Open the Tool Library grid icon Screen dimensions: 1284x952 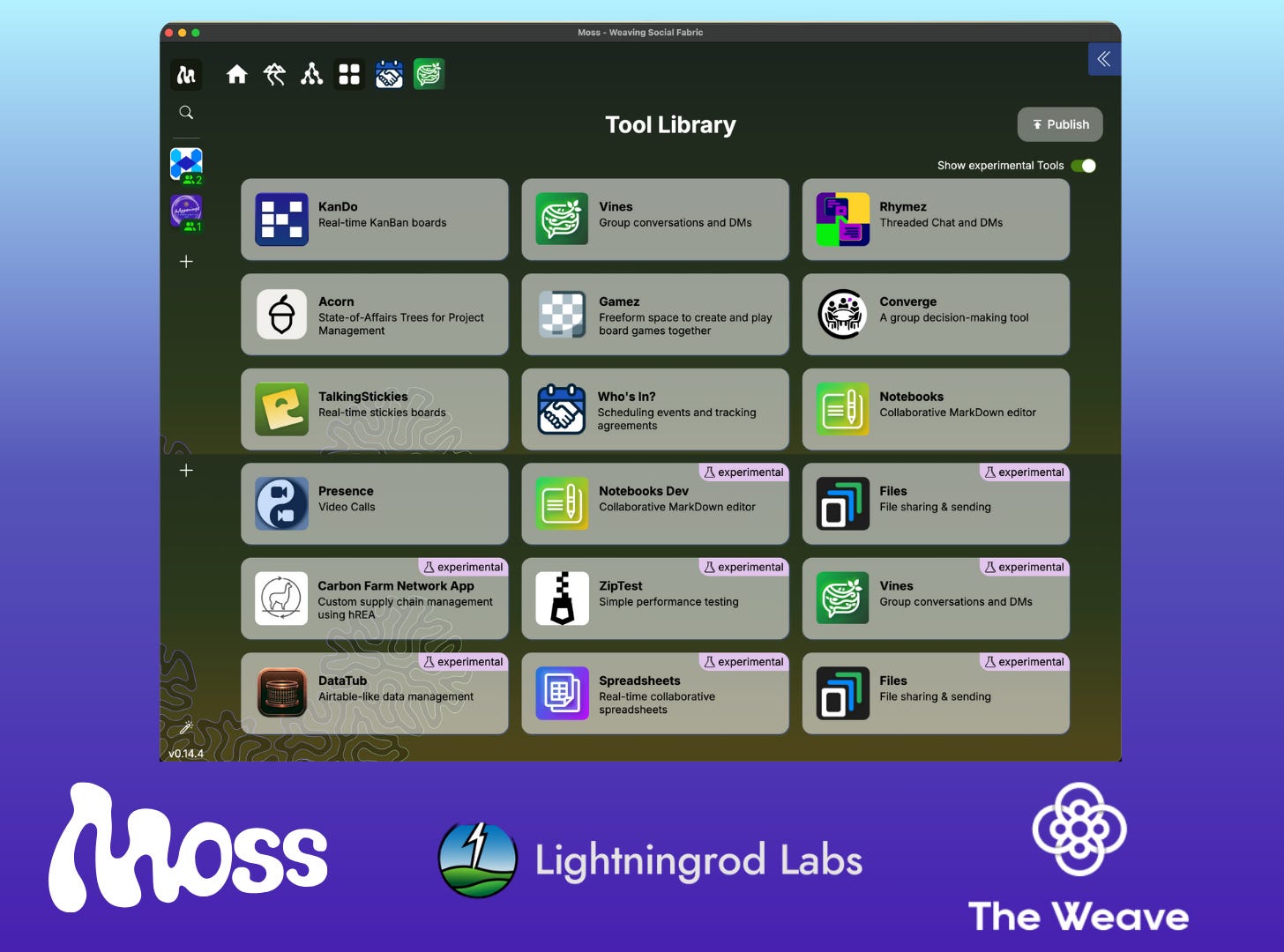(x=349, y=75)
